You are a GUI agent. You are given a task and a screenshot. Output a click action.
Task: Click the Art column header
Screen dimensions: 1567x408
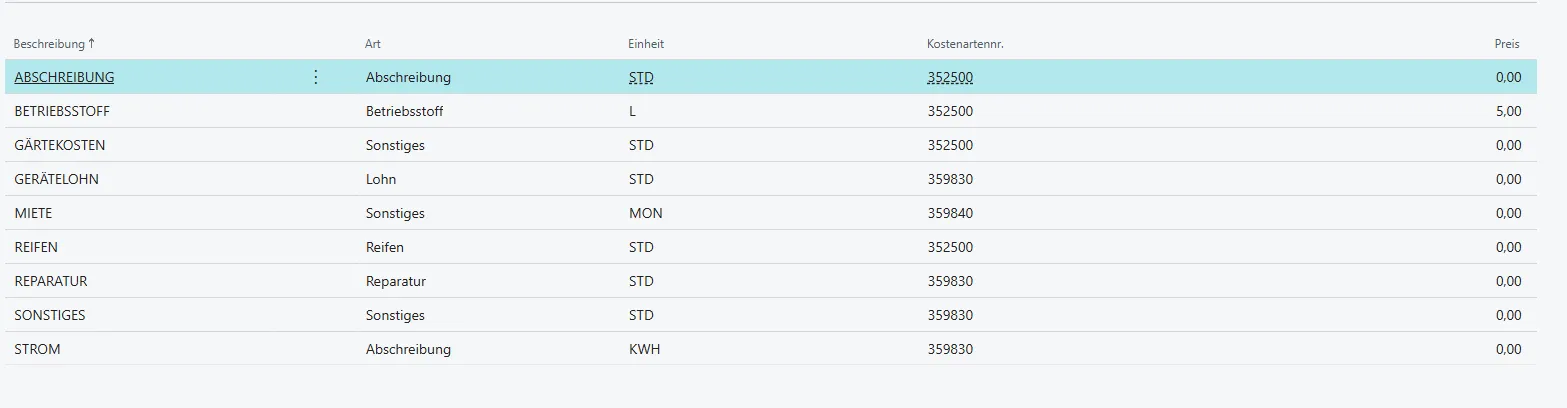[373, 44]
